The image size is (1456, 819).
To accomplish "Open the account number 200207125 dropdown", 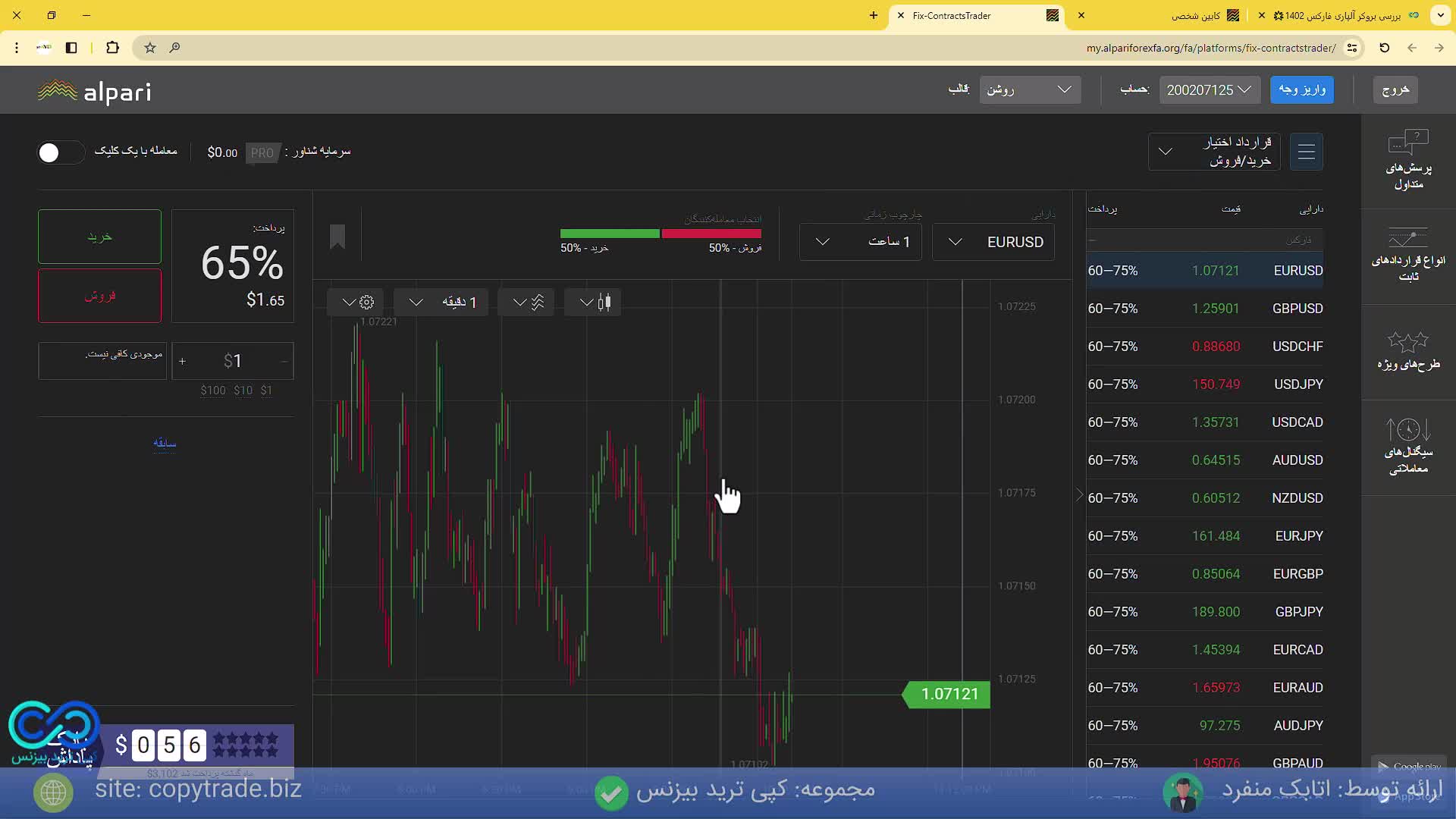I will (x=1209, y=90).
